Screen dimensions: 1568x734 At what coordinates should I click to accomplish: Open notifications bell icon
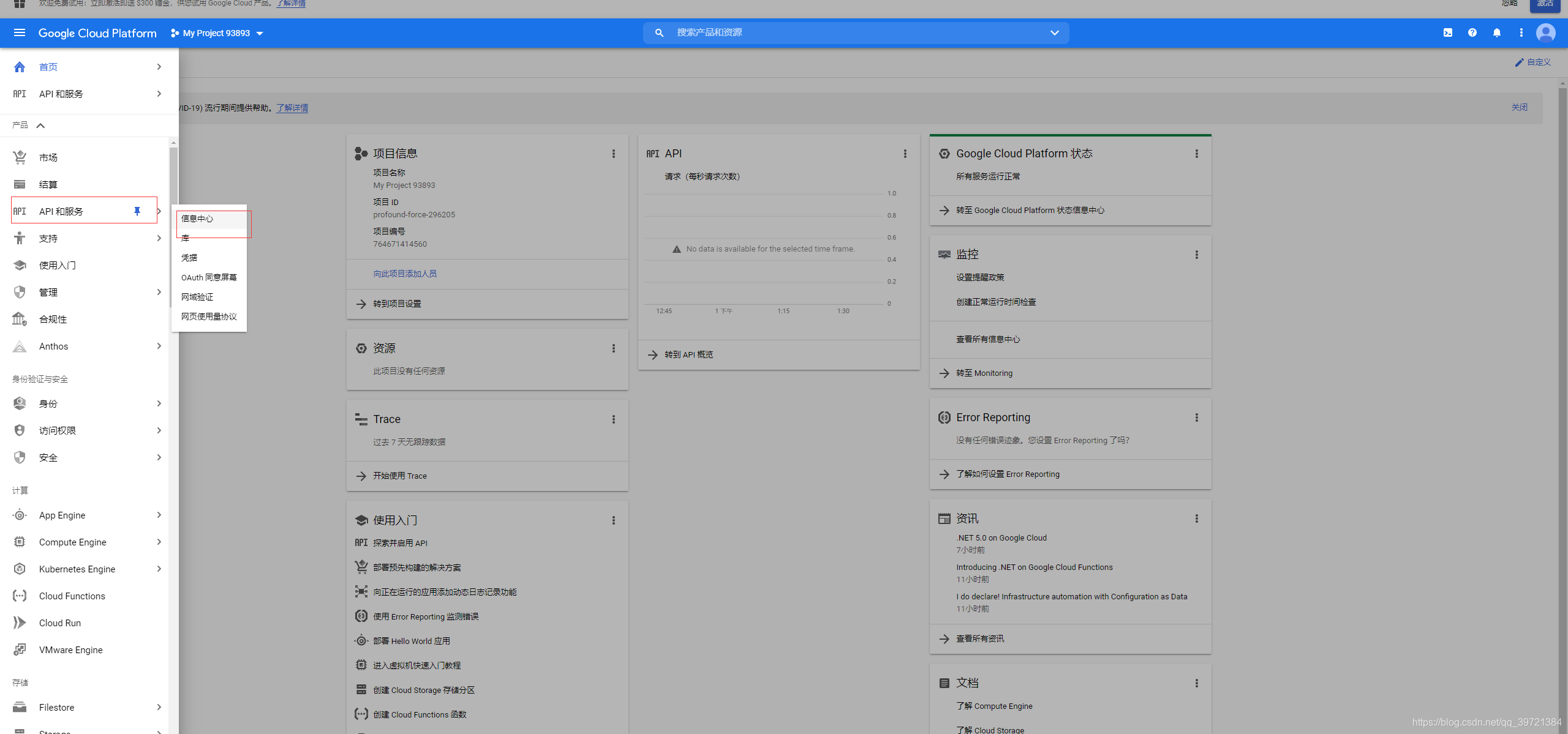[1496, 33]
